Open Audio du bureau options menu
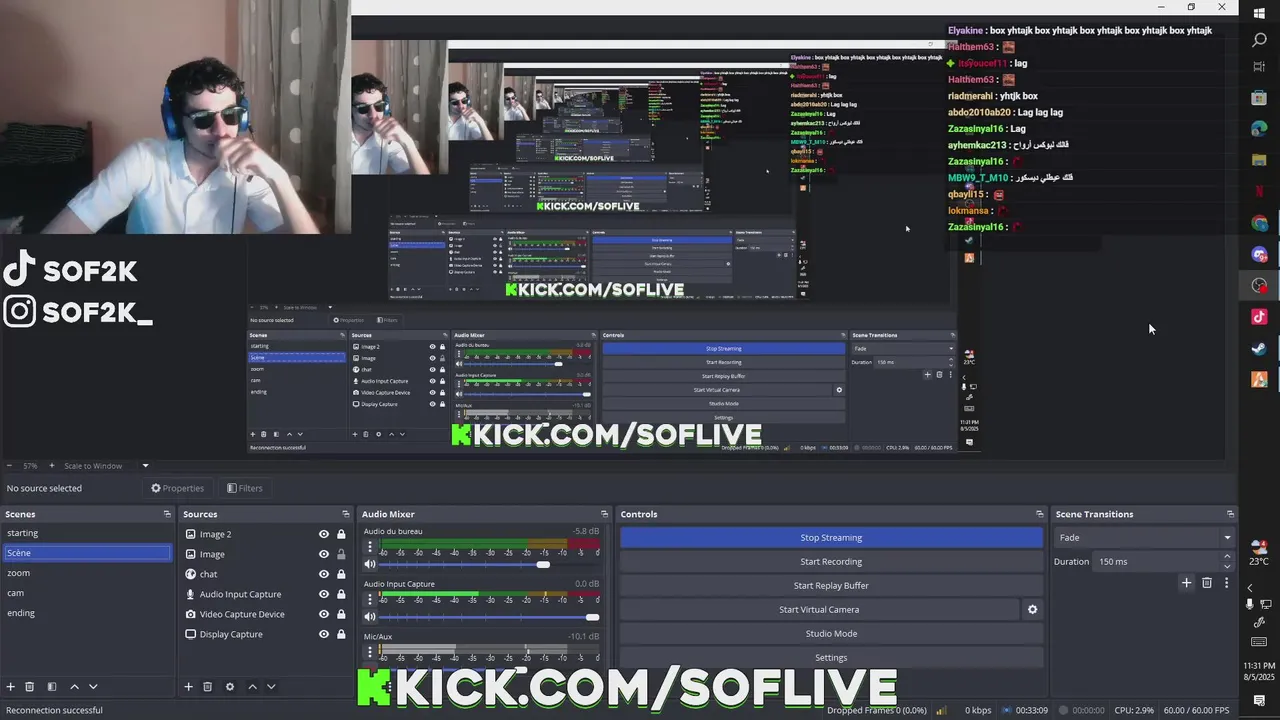Screen dimensions: 1280x720 point(370,547)
